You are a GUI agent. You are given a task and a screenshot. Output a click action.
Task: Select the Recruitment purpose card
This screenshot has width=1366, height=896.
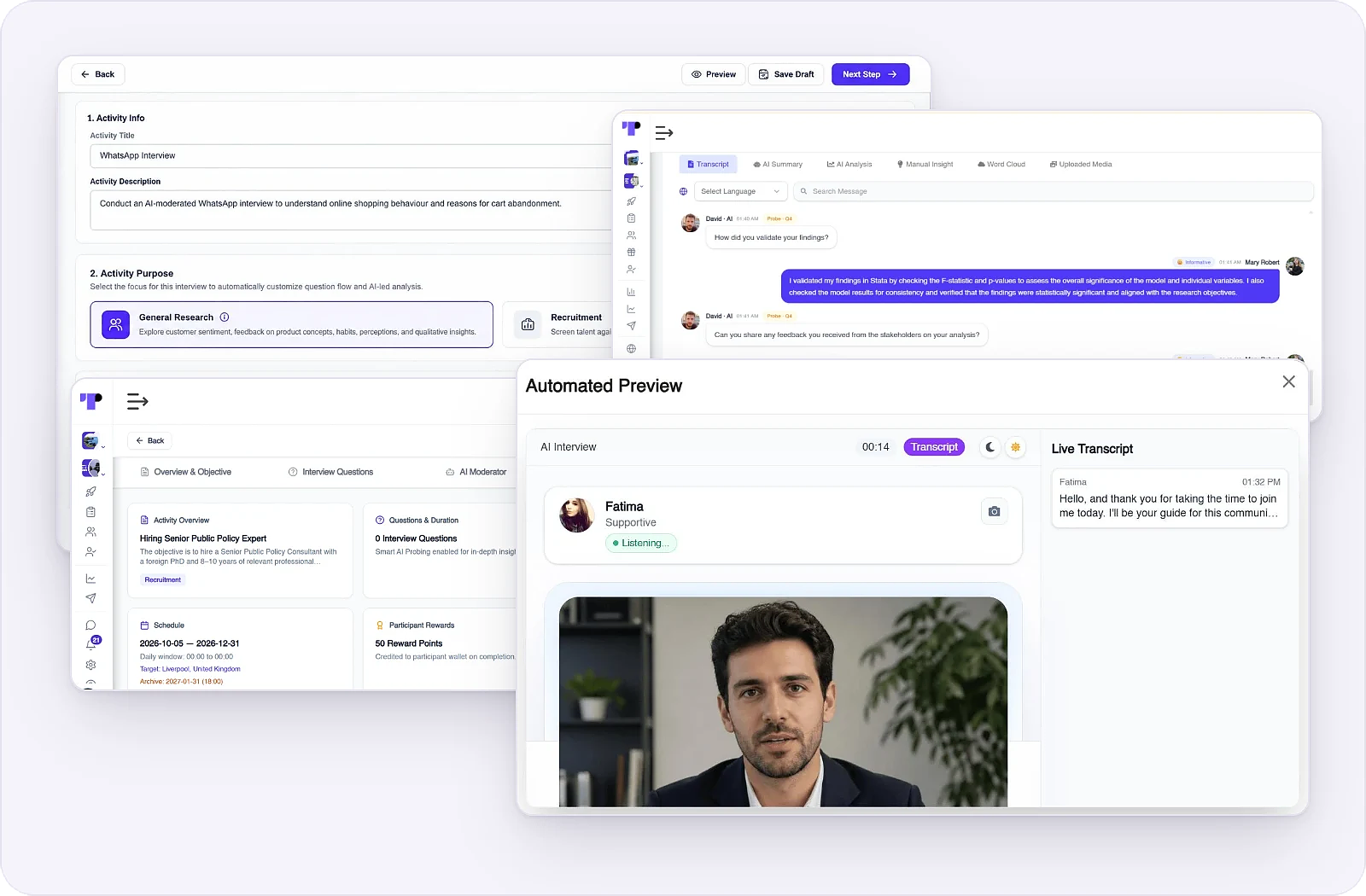coord(557,324)
